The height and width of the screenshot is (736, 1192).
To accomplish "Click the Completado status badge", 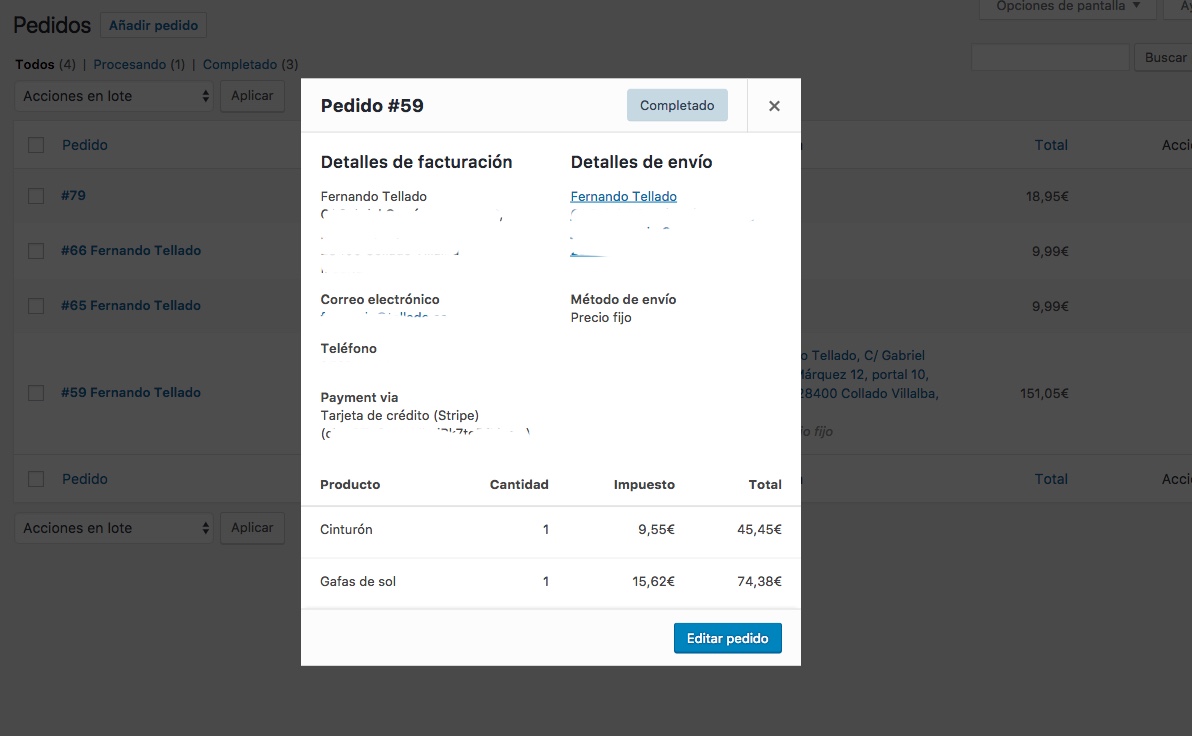I will coord(677,105).
